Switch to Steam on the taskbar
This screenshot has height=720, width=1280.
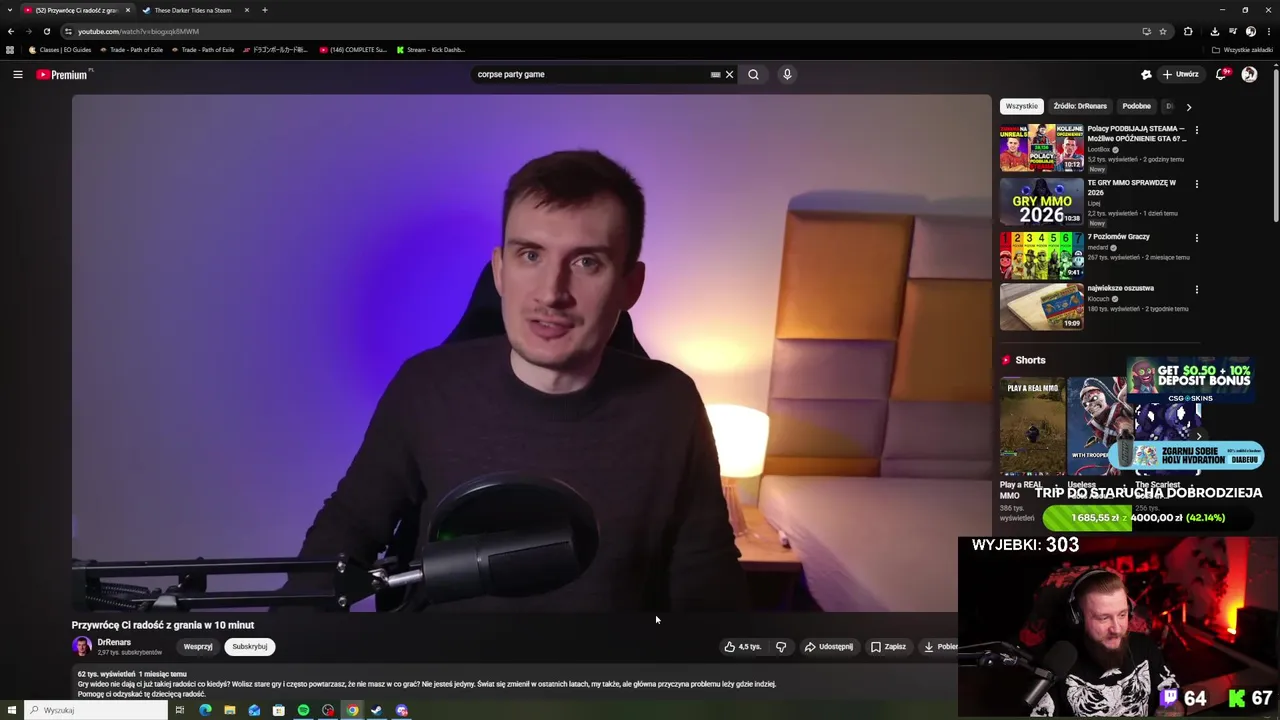(x=376, y=710)
